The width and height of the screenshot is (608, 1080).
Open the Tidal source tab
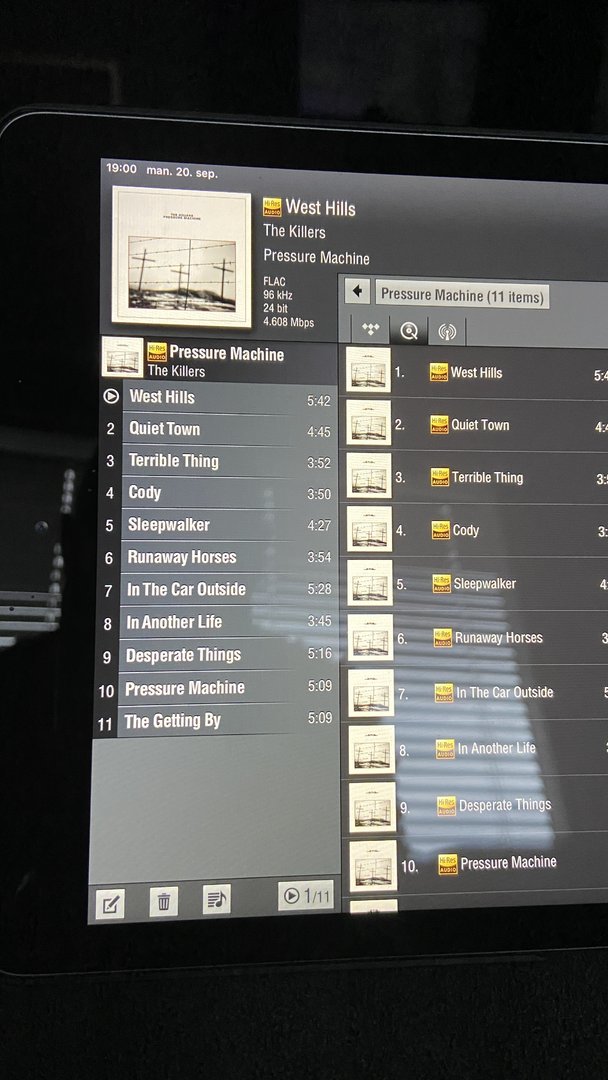[x=370, y=331]
